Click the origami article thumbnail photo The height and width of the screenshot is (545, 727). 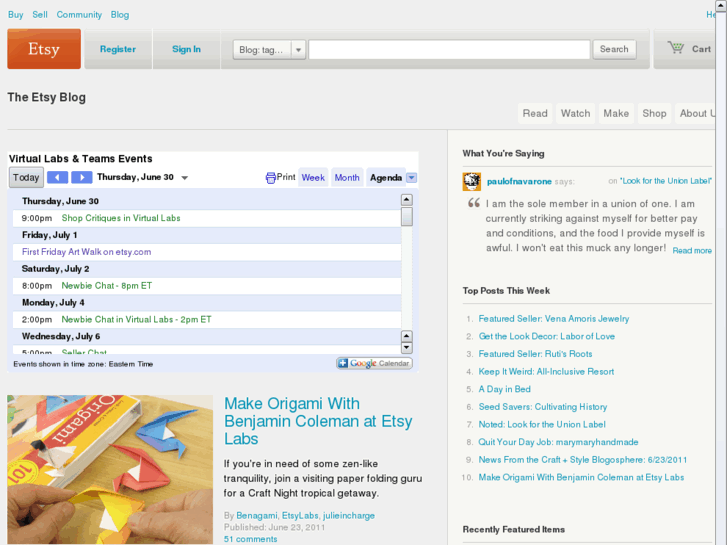(110, 469)
